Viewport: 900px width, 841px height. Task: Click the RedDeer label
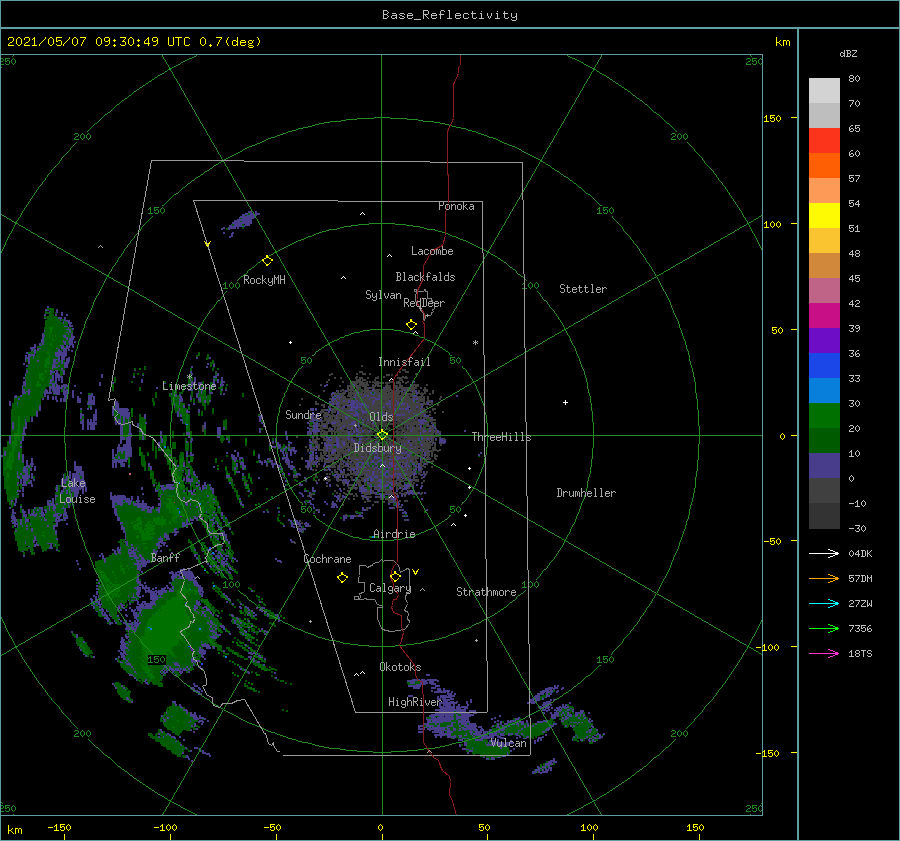424,303
